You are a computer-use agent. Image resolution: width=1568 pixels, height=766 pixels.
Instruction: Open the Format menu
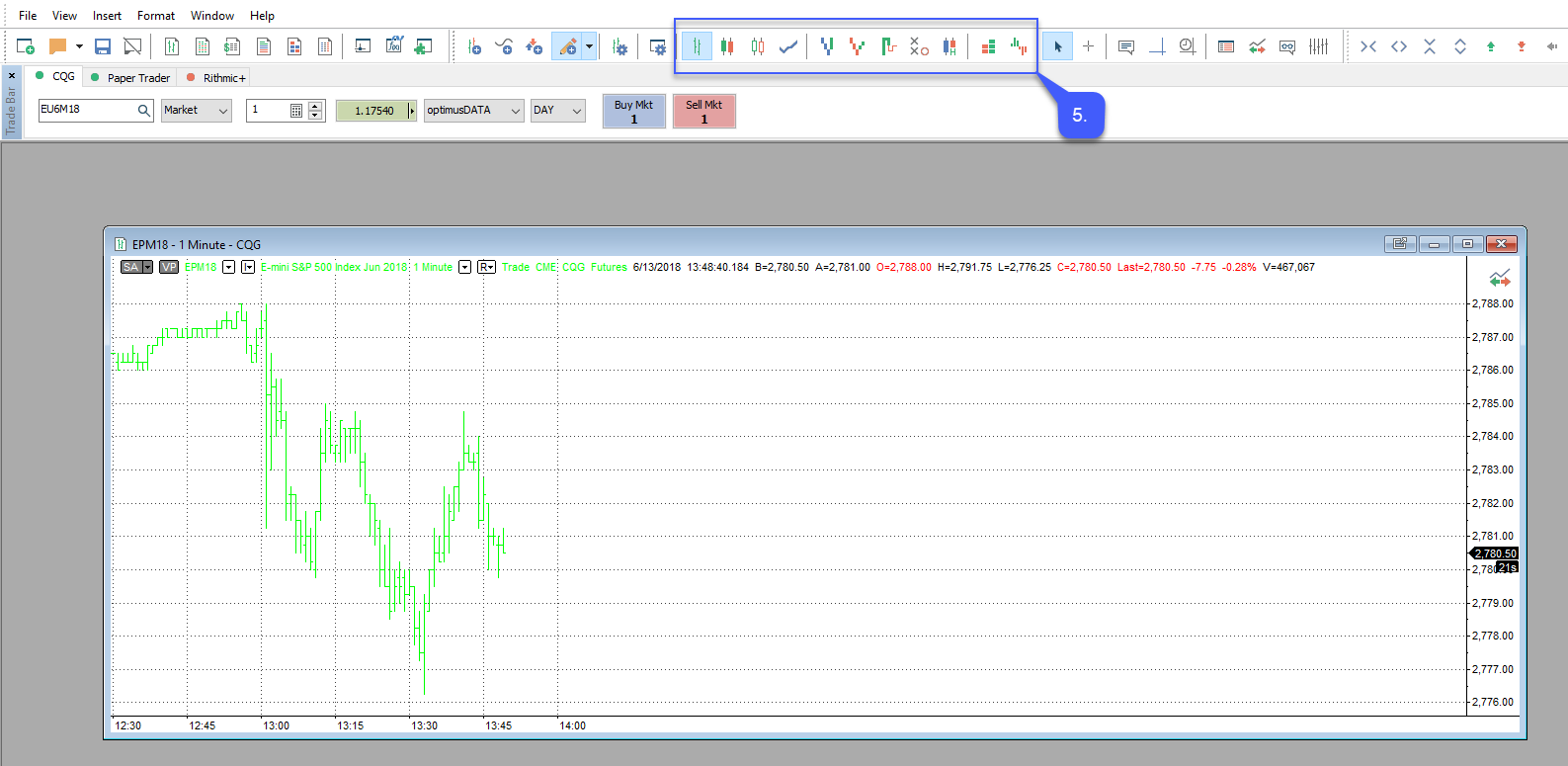click(156, 16)
